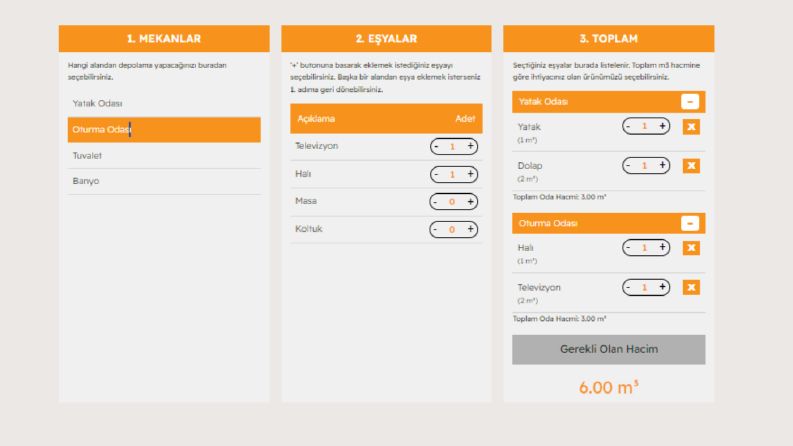
Task: Increase Televizyon quantity in Toplam panel
Action: click(662, 287)
